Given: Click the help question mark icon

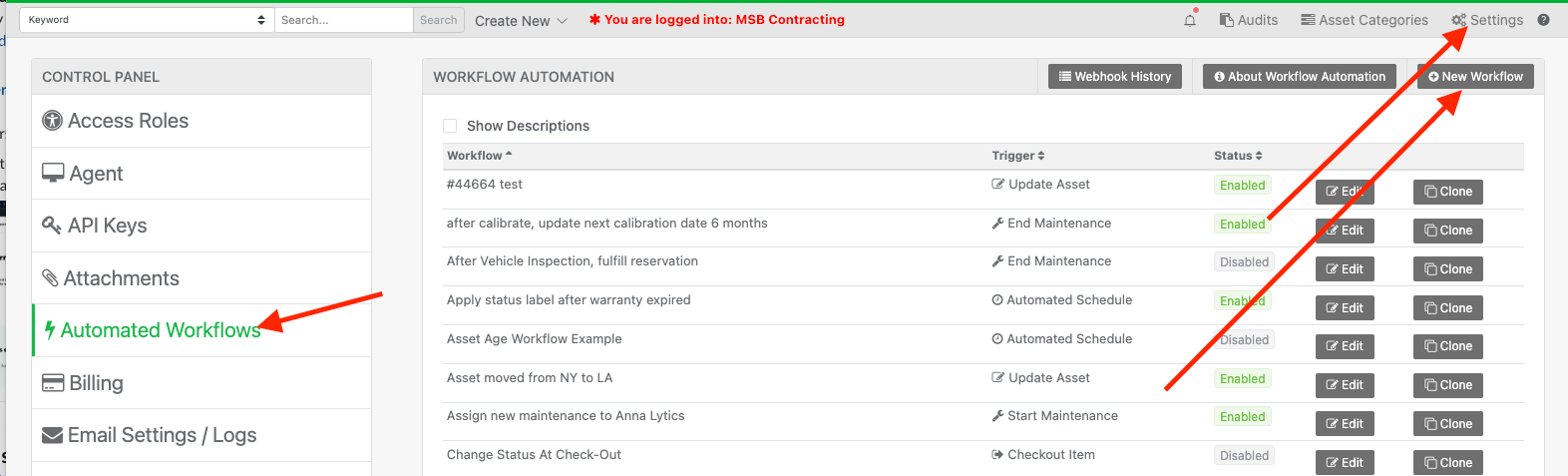Looking at the screenshot, I should (1543, 20).
